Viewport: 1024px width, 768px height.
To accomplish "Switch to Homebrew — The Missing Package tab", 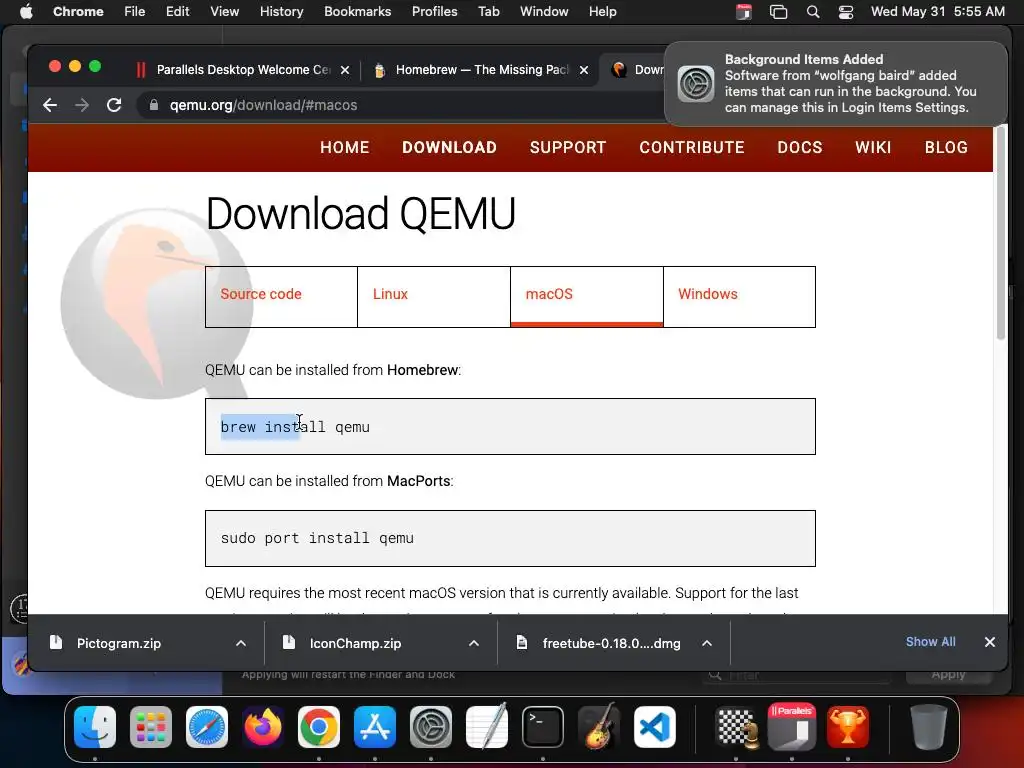I will click(x=481, y=70).
